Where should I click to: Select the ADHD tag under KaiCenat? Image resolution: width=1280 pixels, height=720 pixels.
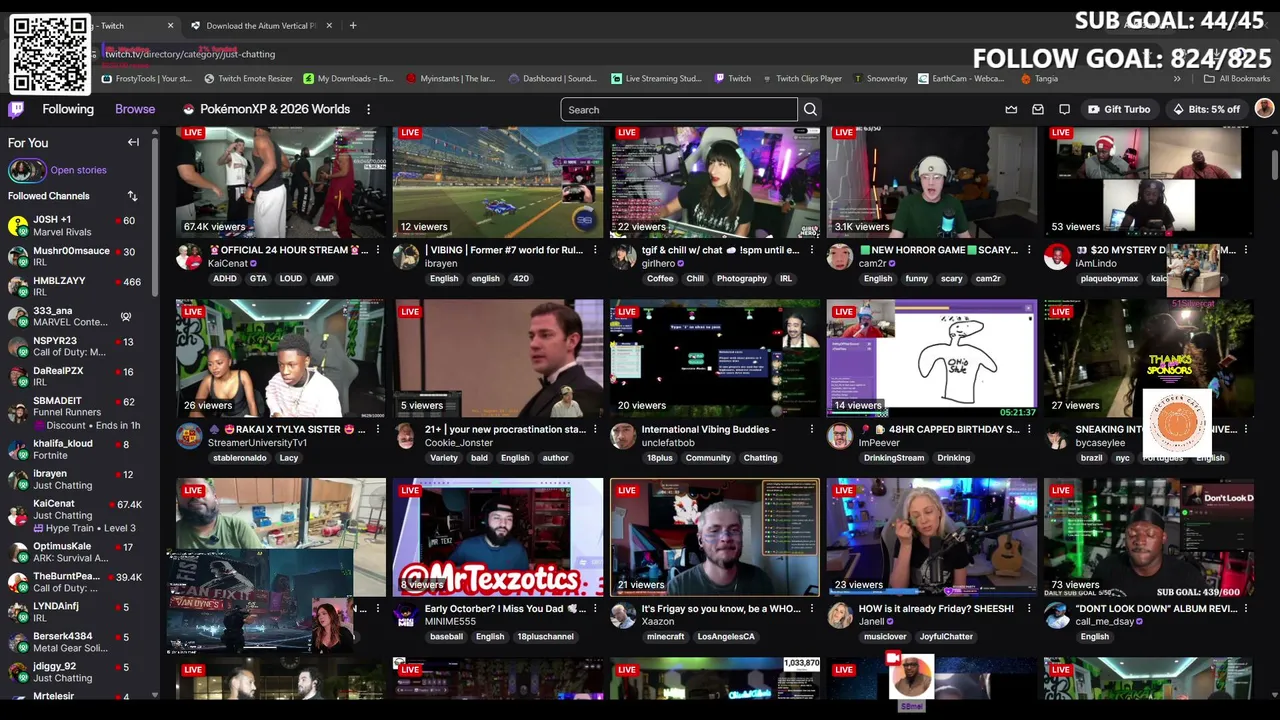pos(225,278)
